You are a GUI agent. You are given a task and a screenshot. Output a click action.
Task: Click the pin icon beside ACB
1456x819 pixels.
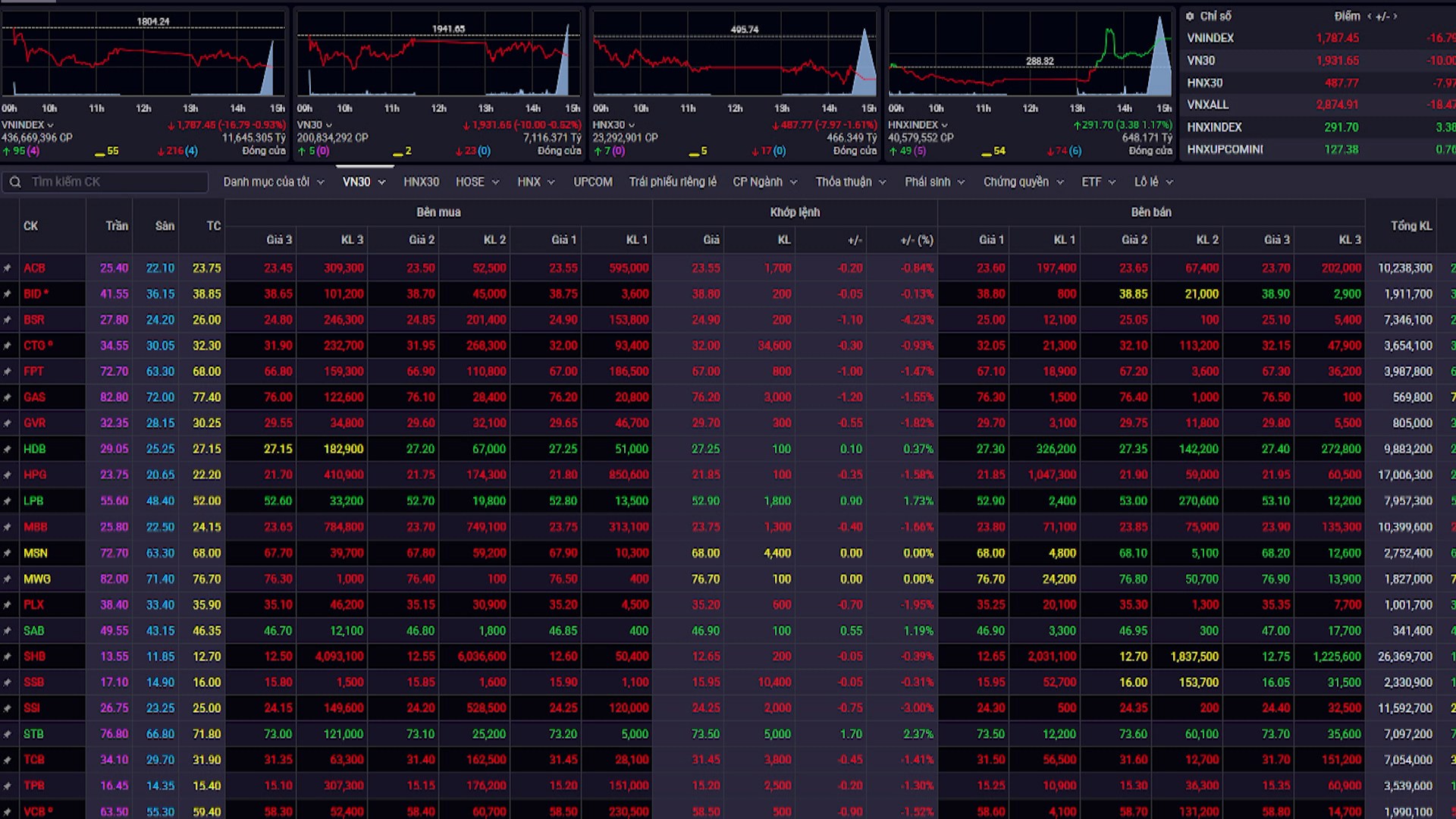coord(8,268)
